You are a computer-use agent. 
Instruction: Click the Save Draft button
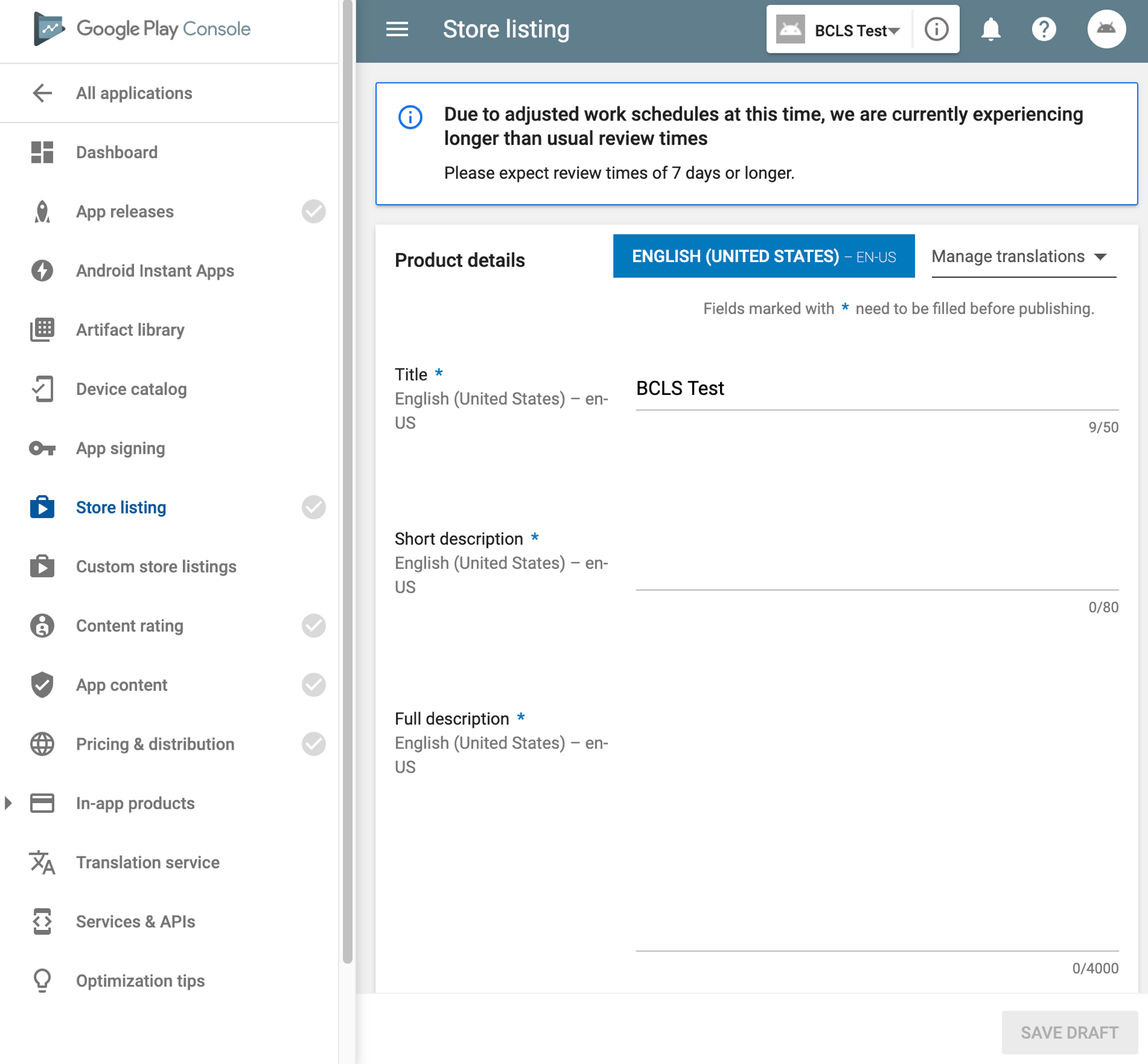[x=1070, y=1033]
